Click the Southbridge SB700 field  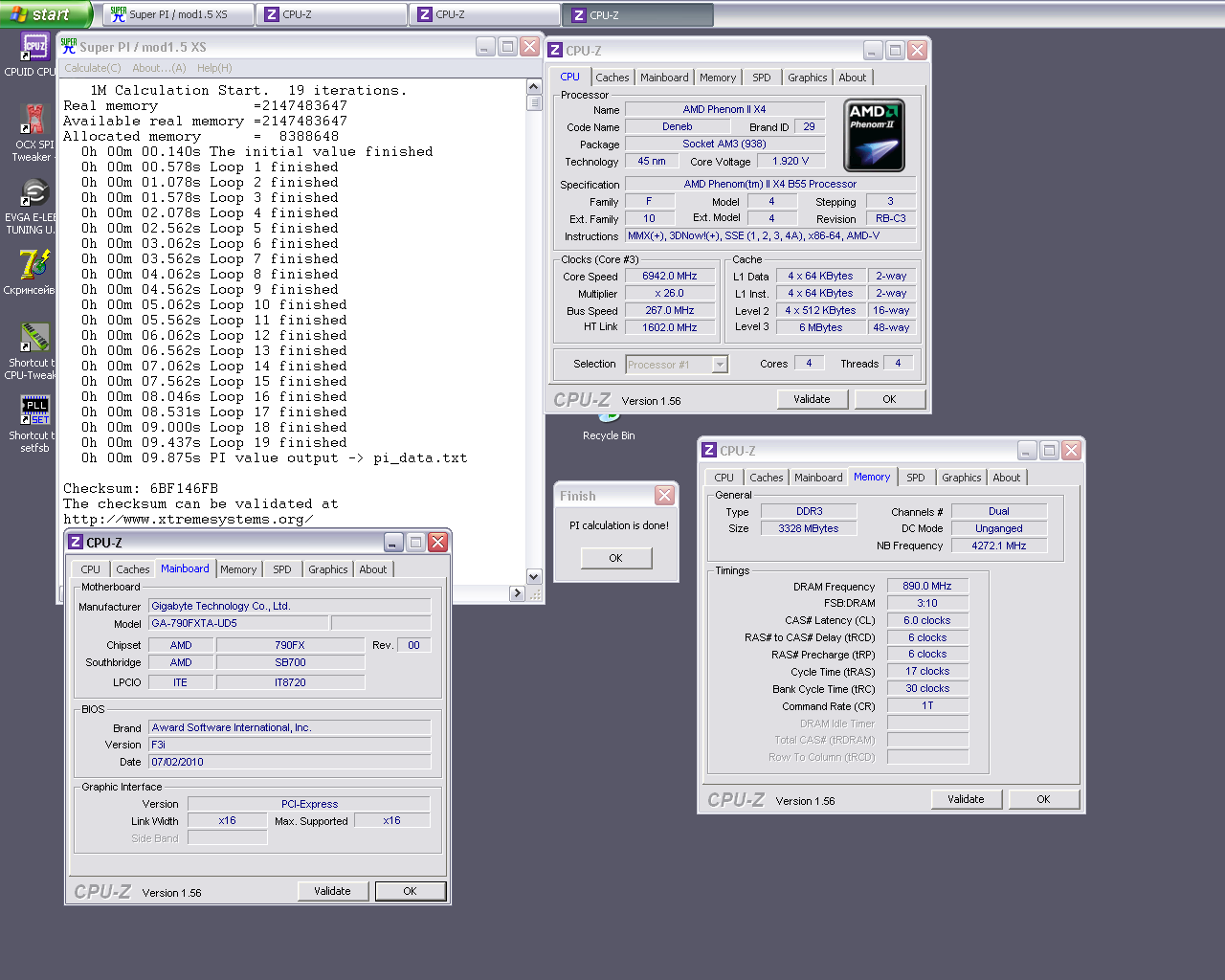[290, 662]
